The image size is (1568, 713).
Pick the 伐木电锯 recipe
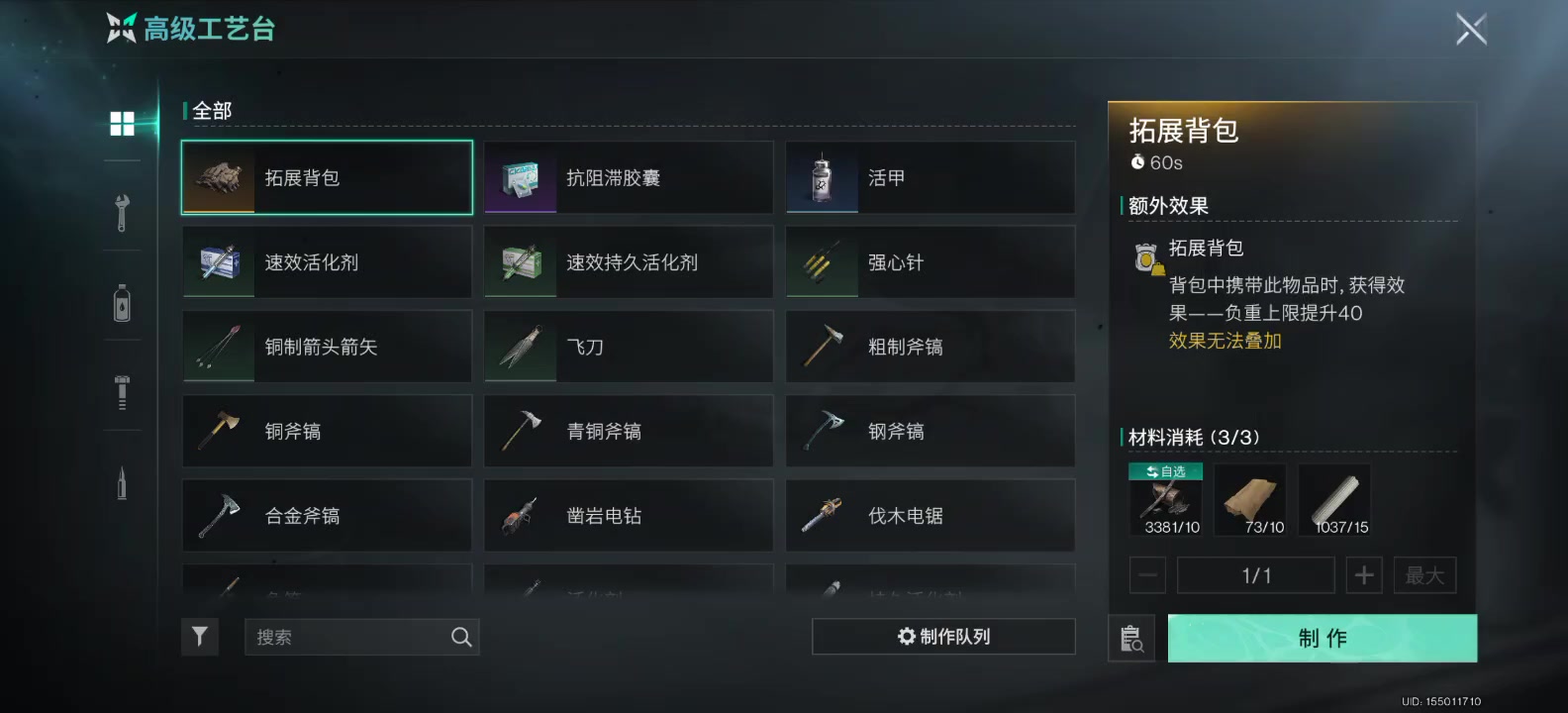pyautogui.click(x=931, y=516)
